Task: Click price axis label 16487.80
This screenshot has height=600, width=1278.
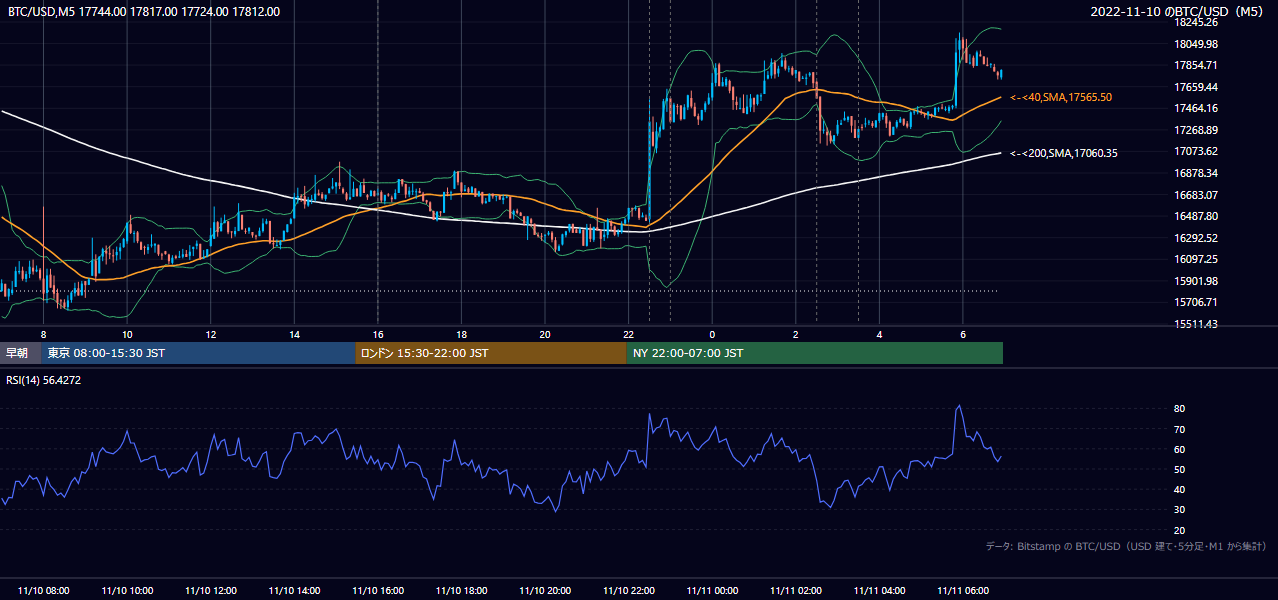Action: click(1197, 216)
